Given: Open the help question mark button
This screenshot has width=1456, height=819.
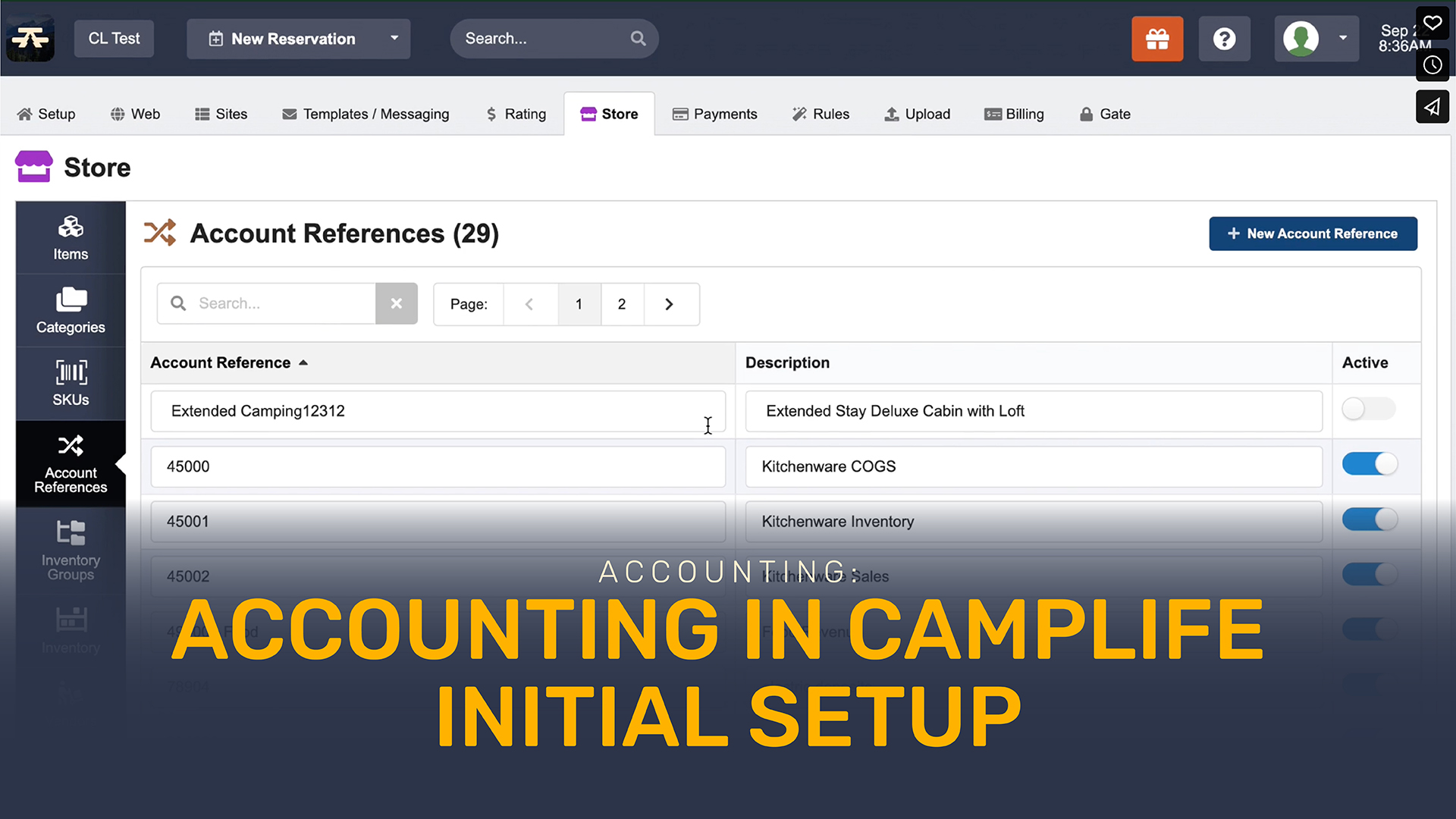Looking at the screenshot, I should click(1224, 39).
